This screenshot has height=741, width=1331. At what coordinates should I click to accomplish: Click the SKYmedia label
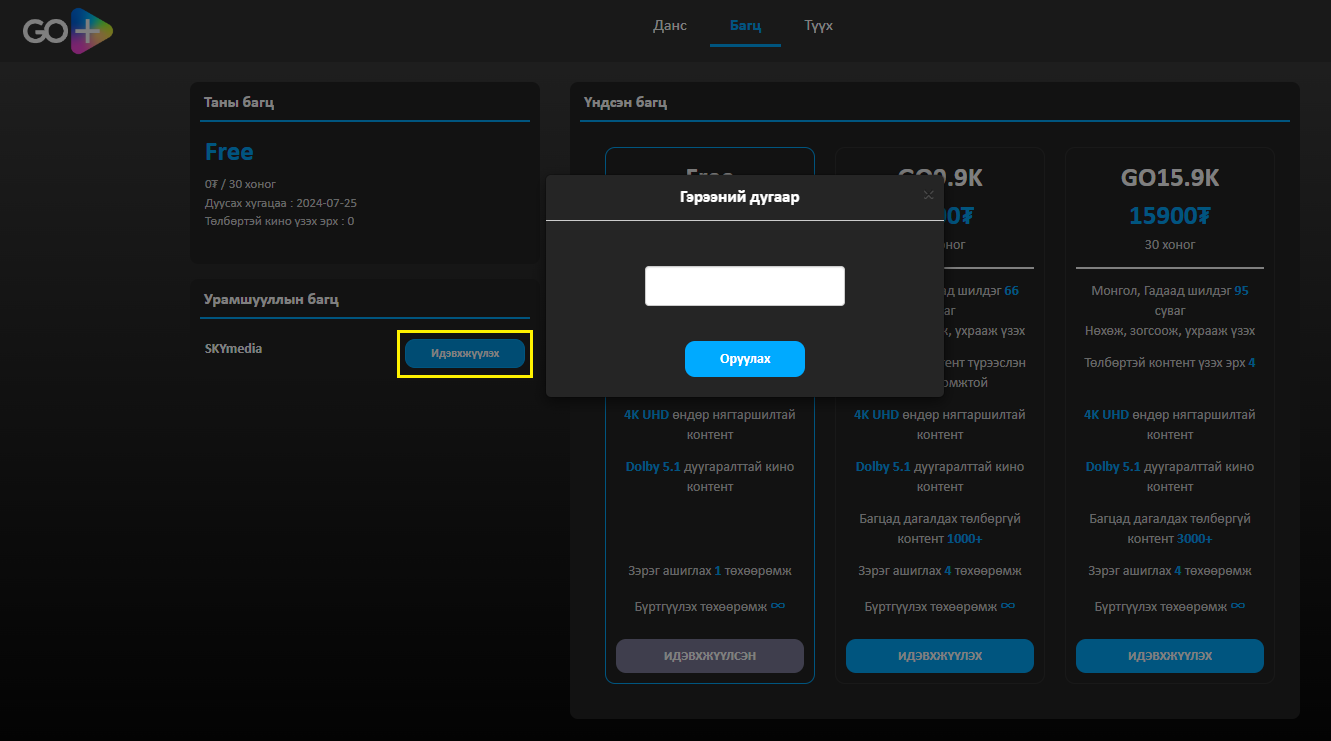click(x=233, y=349)
